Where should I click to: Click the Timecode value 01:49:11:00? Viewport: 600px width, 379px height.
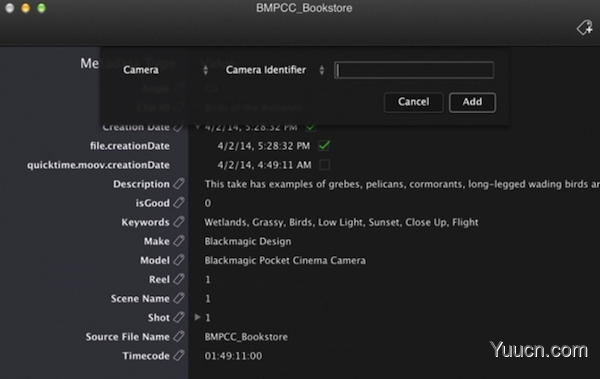pyautogui.click(x=233, y=356)
